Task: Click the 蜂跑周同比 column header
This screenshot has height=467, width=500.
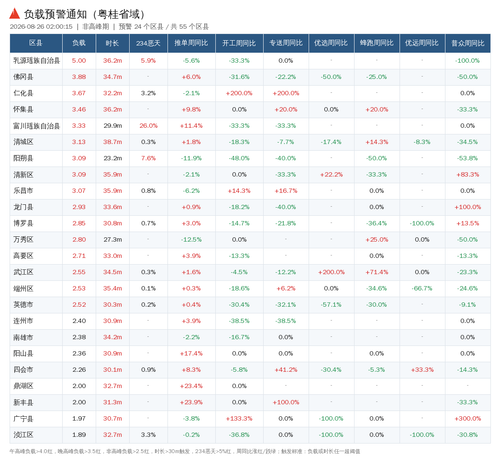Action: [377, 43]
